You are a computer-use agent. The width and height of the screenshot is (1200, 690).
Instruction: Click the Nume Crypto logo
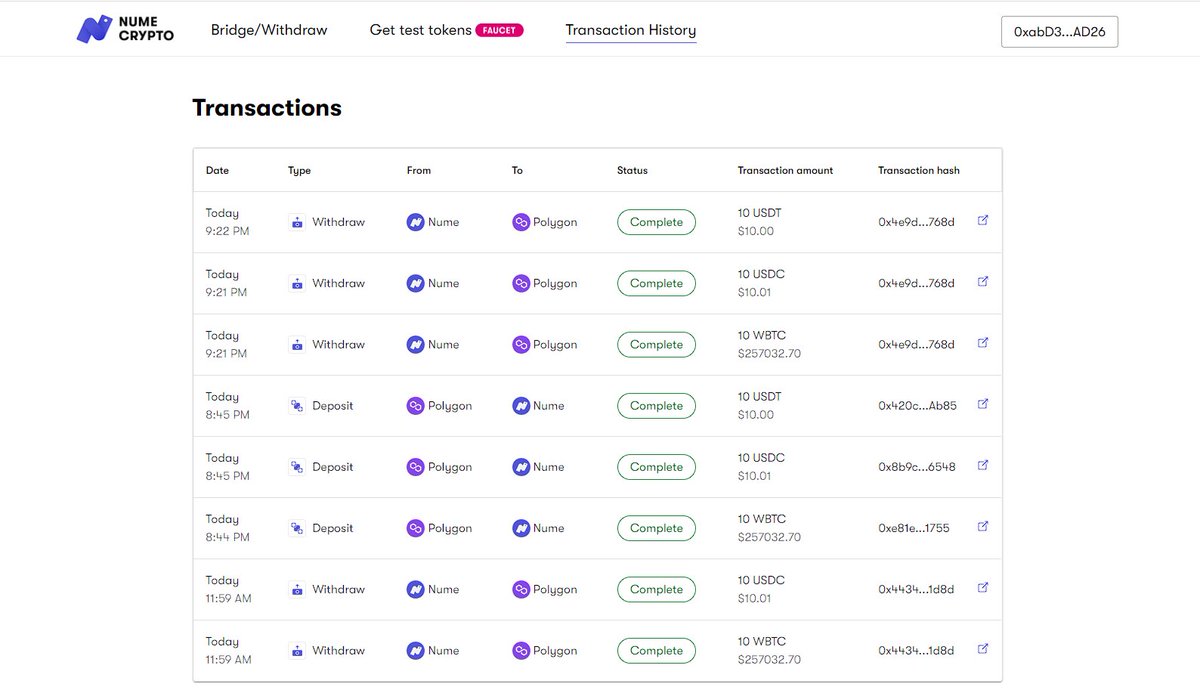125,29
